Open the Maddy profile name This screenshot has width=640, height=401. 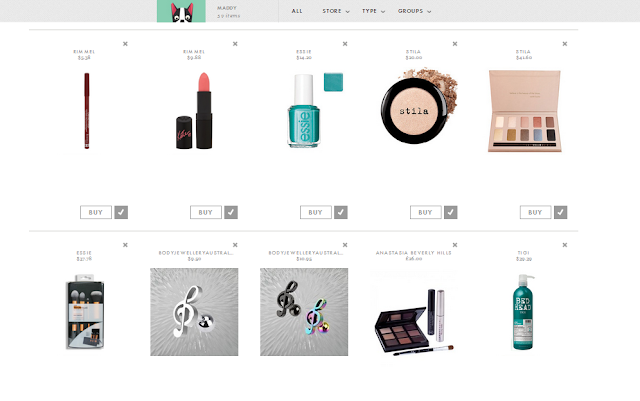coord(227,8)
